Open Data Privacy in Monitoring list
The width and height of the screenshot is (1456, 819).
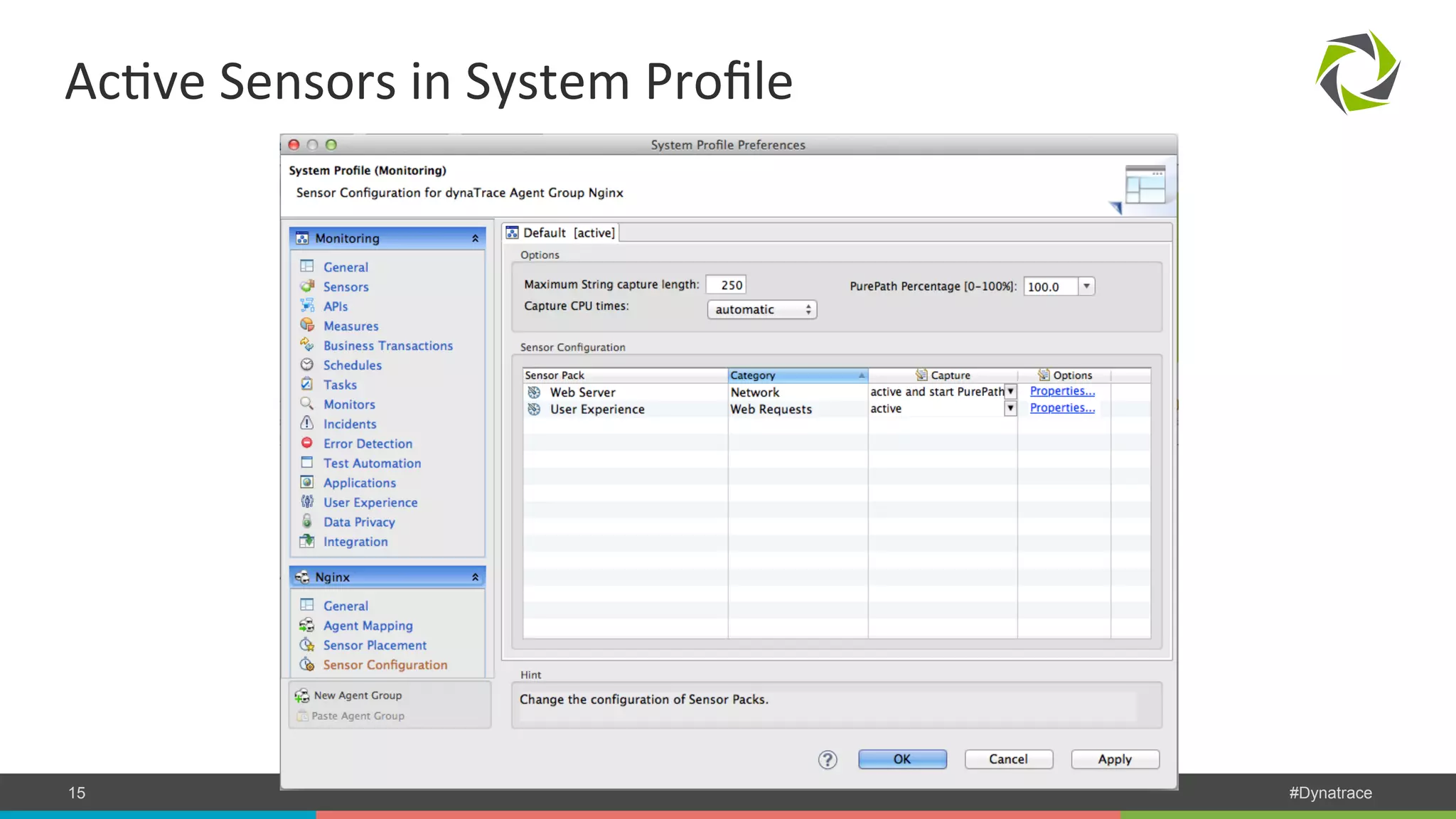click(x=359, y=523)
